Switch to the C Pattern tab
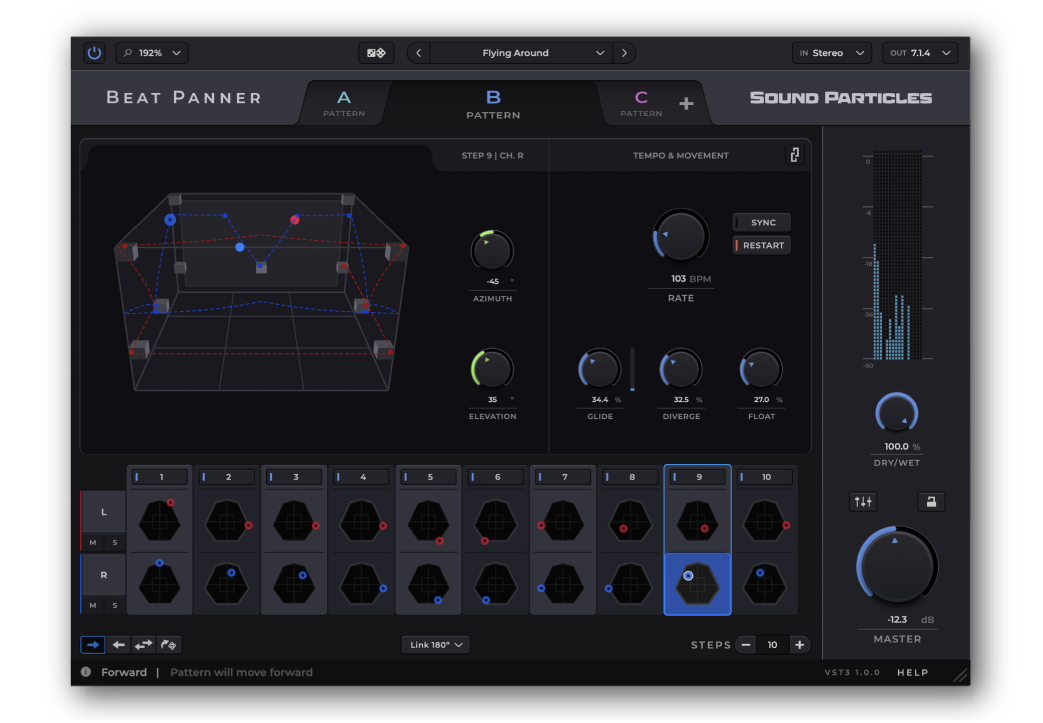The image size is (1043, 723). pyautogui.click(x=641, y=103)
